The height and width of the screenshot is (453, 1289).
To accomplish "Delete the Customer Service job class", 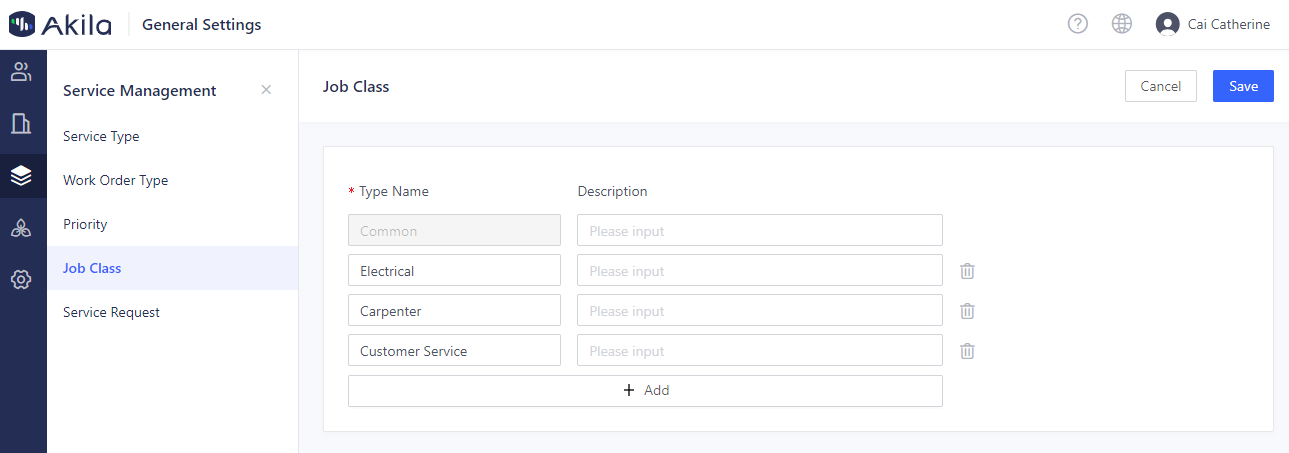I will [967, 351].
